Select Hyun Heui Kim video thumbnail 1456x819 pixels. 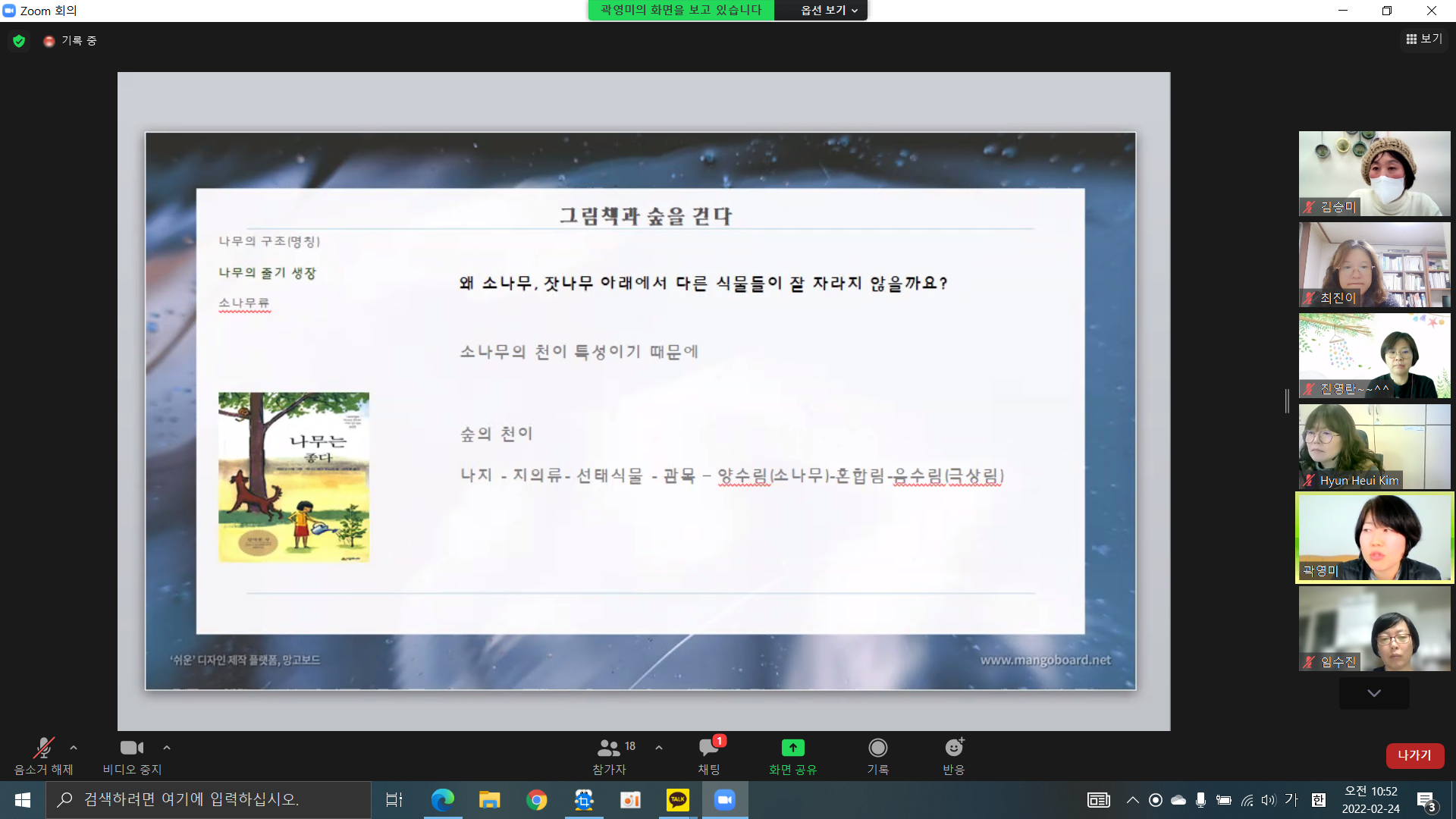point(1374,447)
